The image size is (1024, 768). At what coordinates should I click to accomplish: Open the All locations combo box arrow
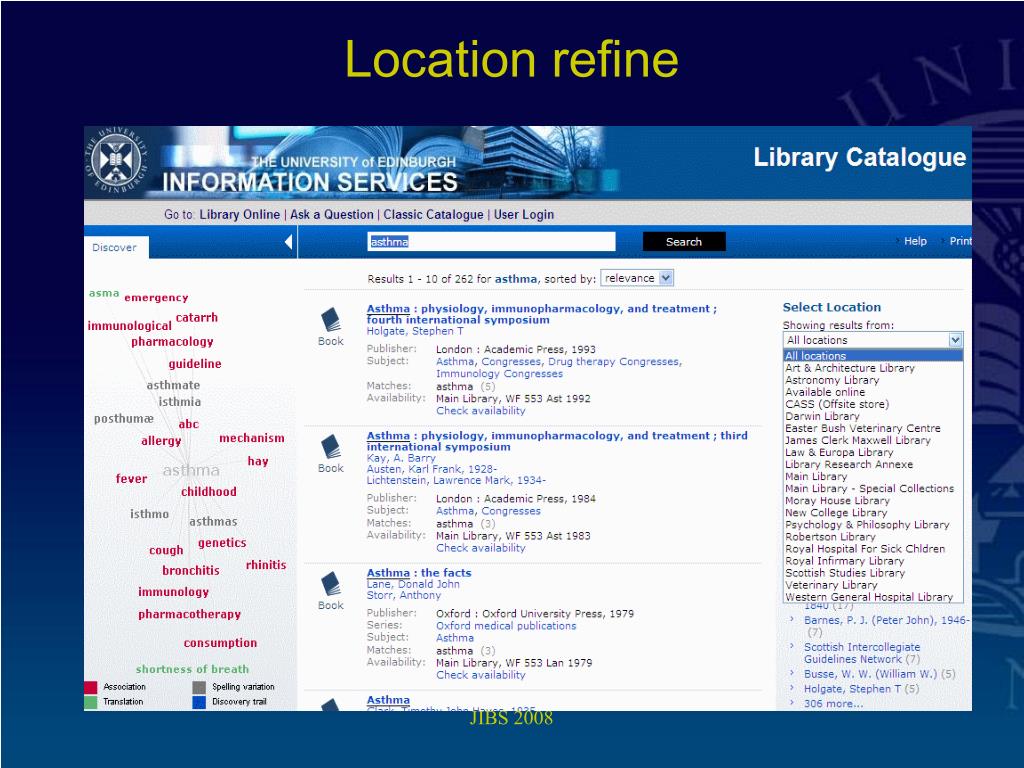click(x=955, y=340)
